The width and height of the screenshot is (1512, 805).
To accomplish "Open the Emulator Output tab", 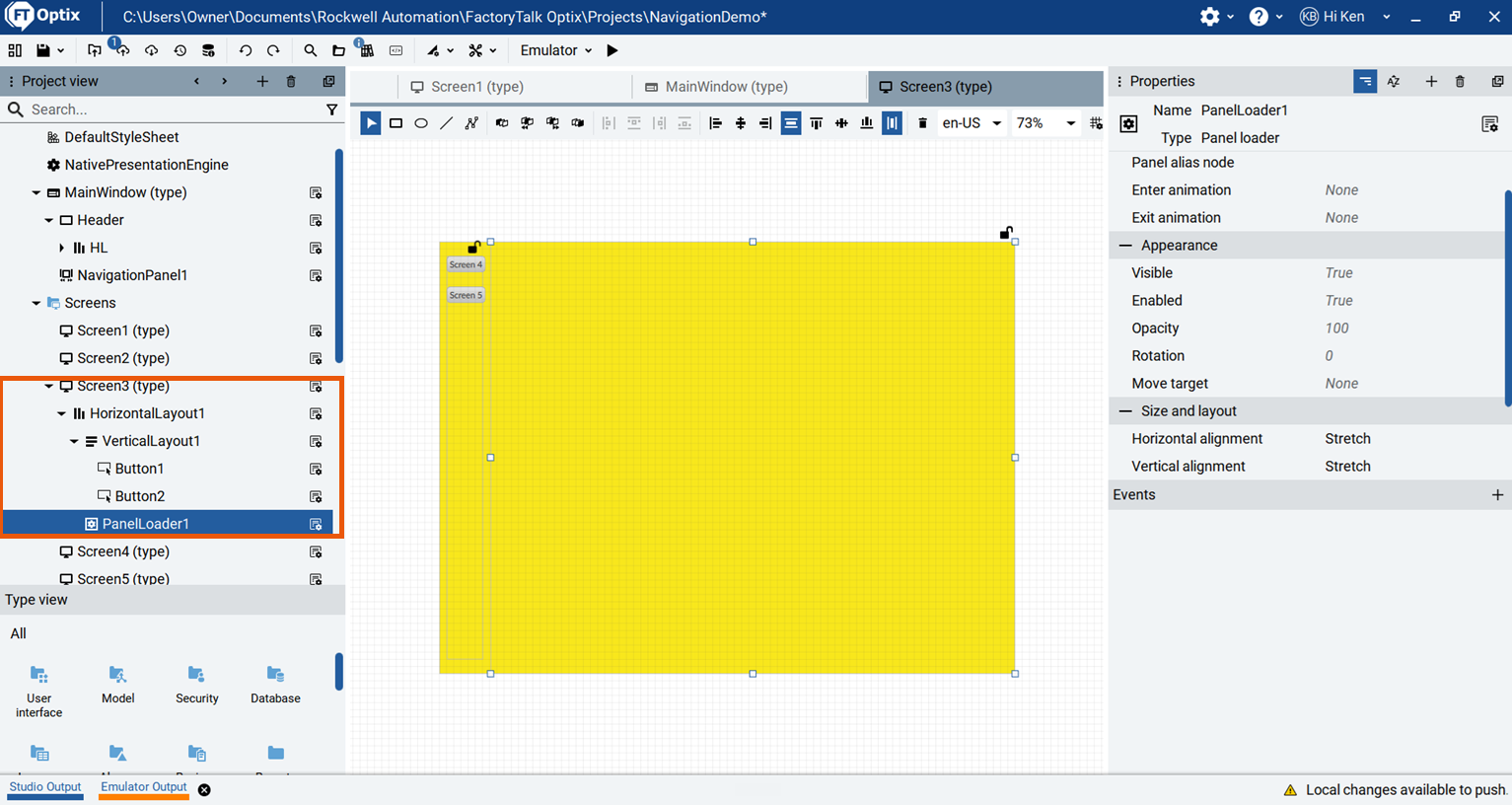I will click(x=143, y=787).
